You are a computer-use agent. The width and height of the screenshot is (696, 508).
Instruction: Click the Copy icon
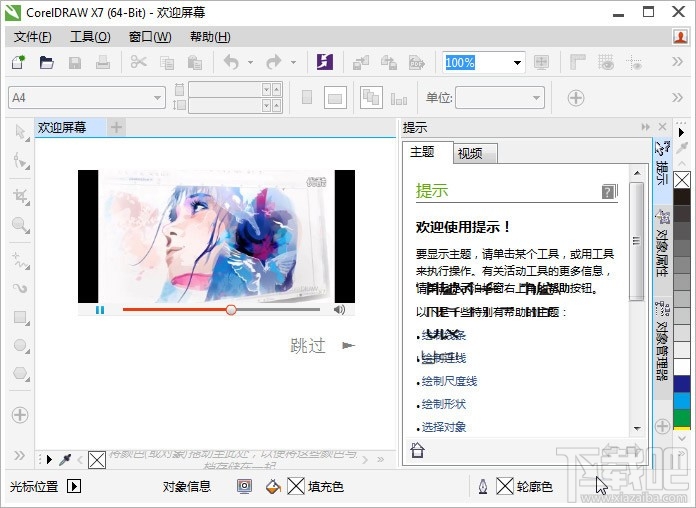click(167, 63)
